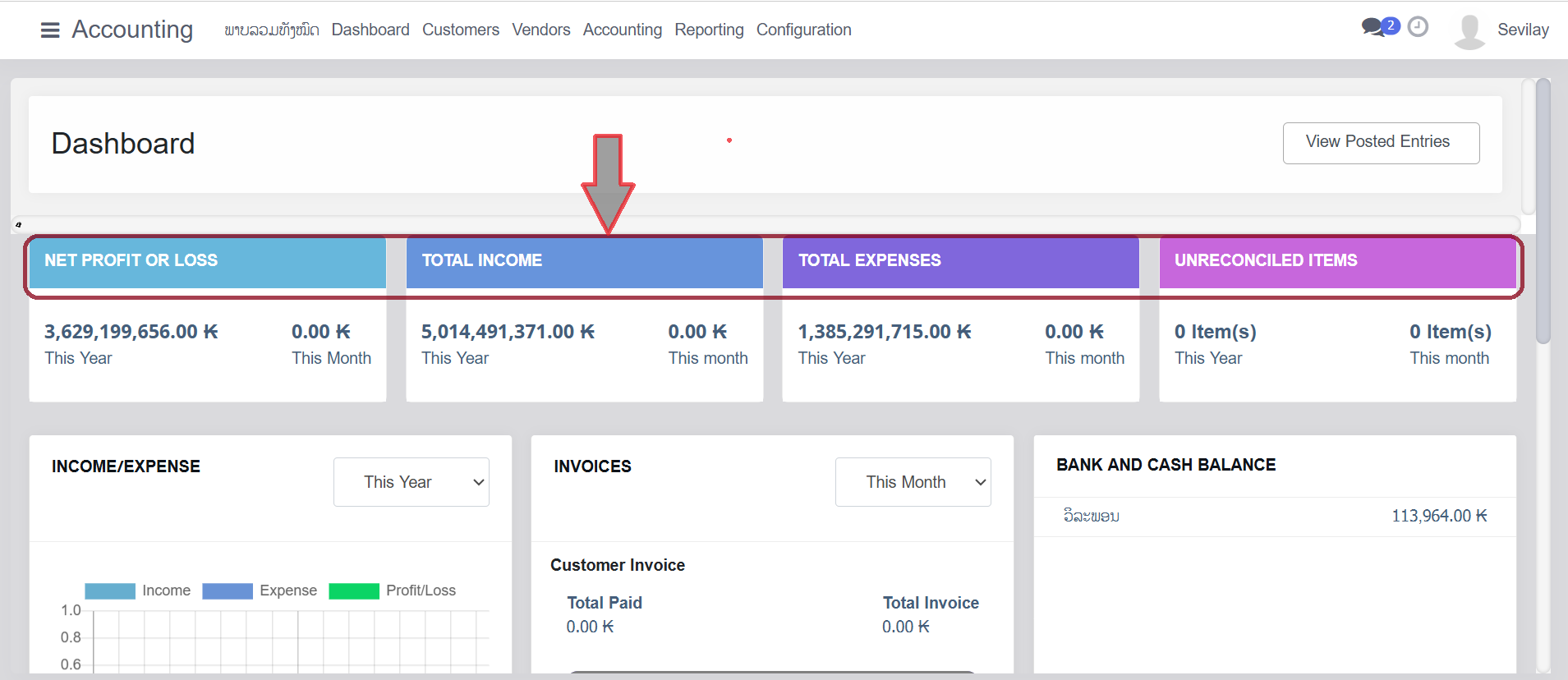The image size is (1568, 680).
Task: Click the Accounting app title
Action: (132, 30)
